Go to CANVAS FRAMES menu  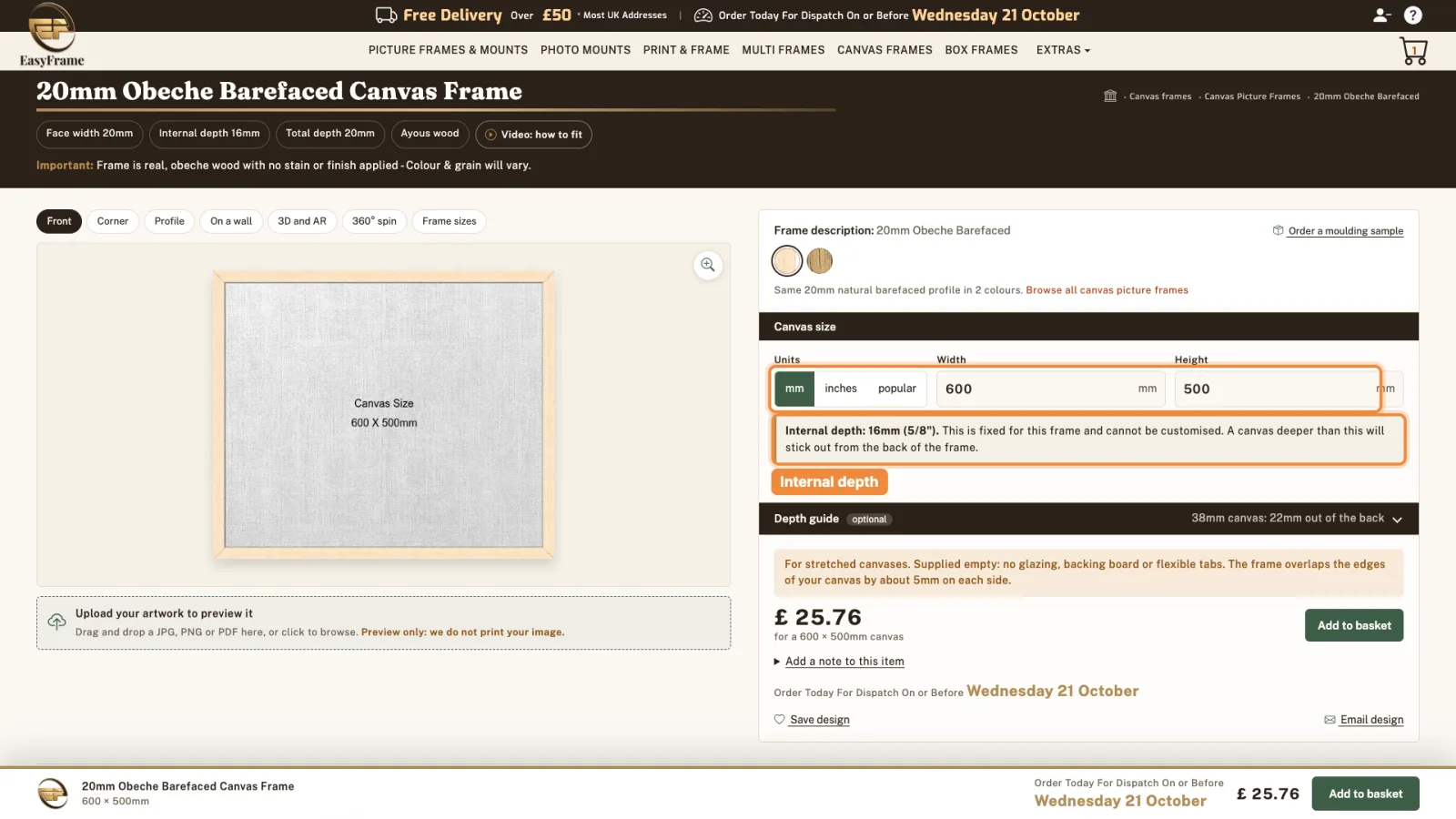(885, 50)
